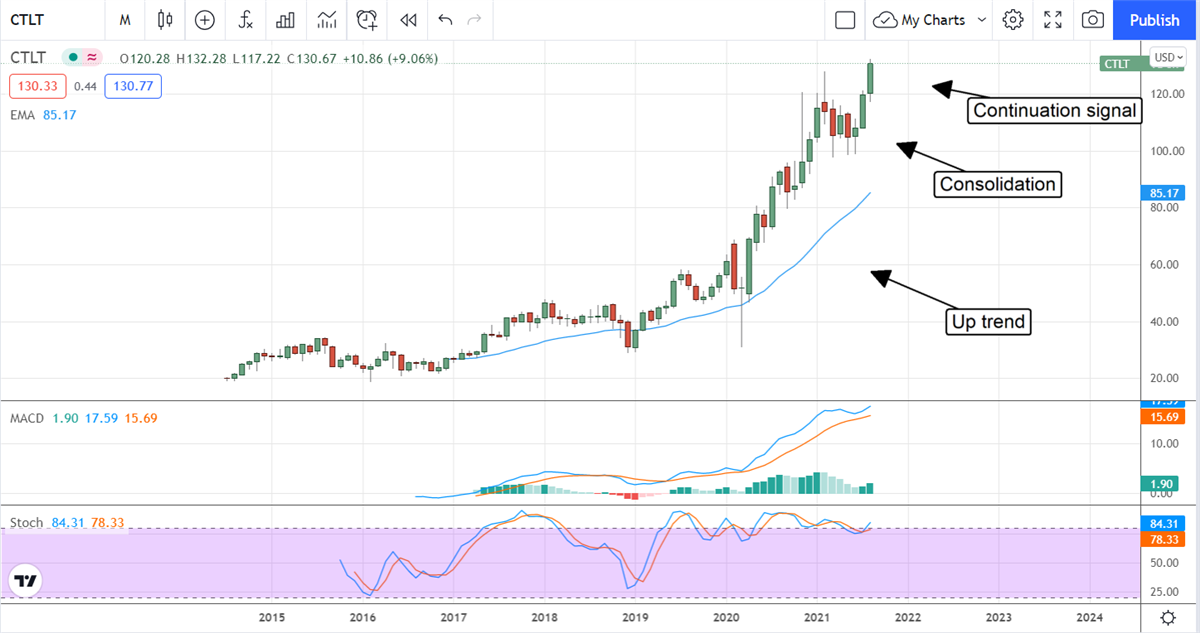Click the O120.28 open value in legend
Screen dimensions: 1200x633
pos(147,59)
